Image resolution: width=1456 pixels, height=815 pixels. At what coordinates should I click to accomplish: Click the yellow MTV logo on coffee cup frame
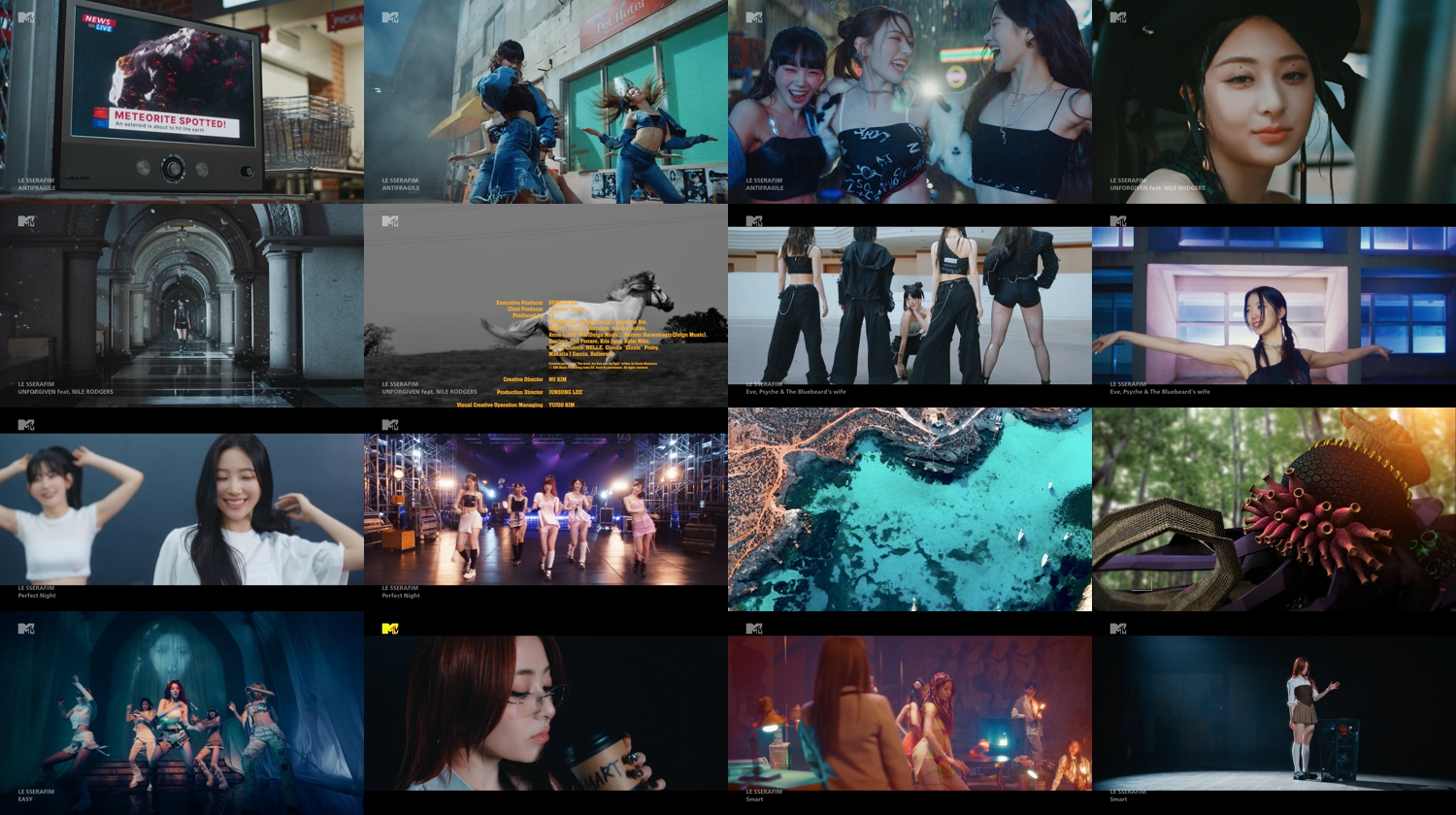390,629
